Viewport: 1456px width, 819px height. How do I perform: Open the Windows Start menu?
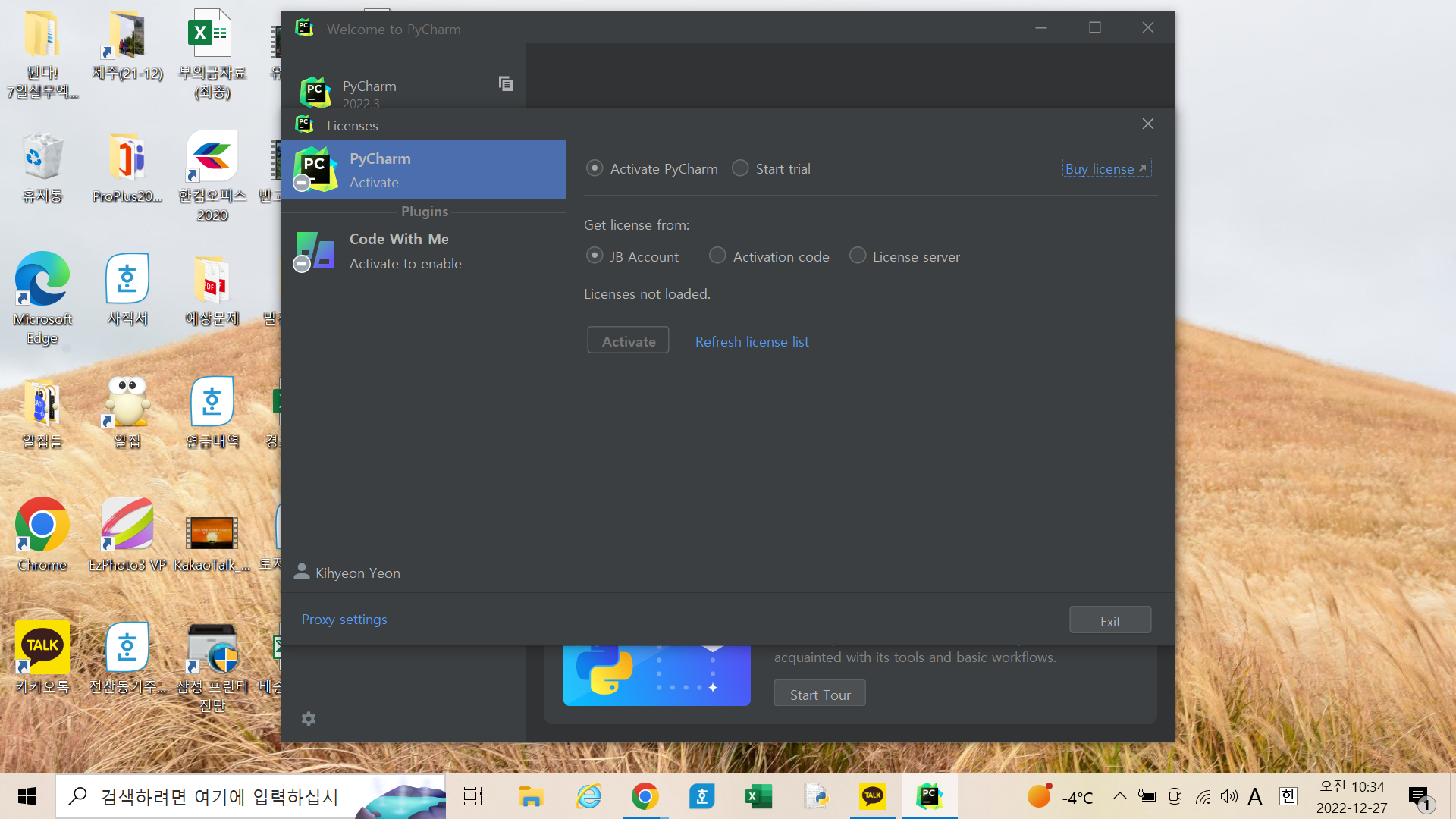point(27,796)
